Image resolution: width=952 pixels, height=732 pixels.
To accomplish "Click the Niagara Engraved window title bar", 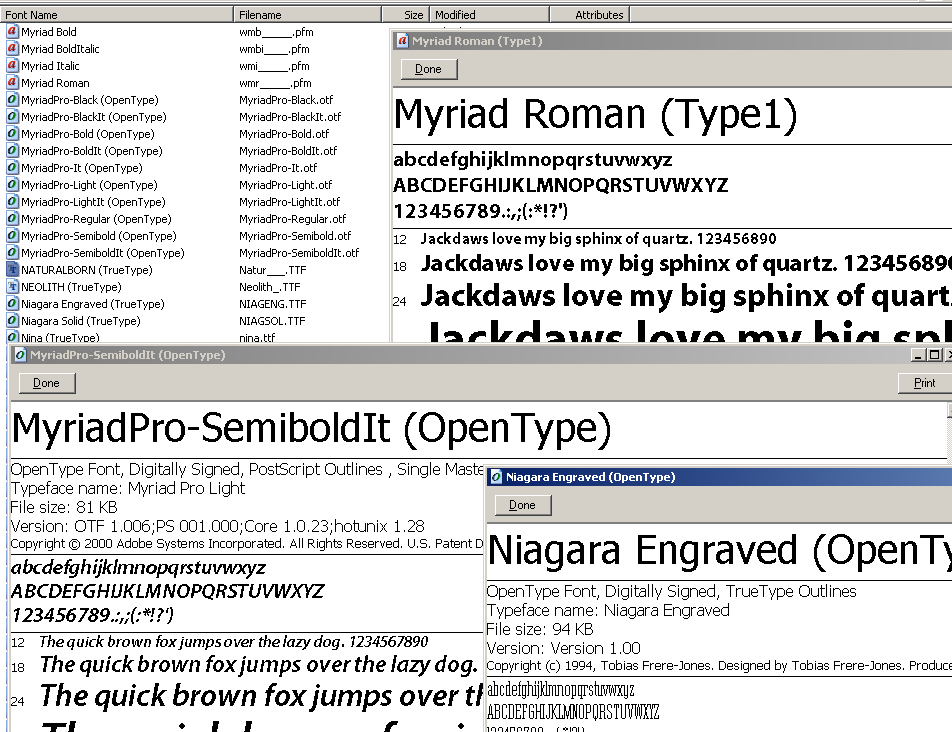I will pyautogui.click(x=719, y=477).
